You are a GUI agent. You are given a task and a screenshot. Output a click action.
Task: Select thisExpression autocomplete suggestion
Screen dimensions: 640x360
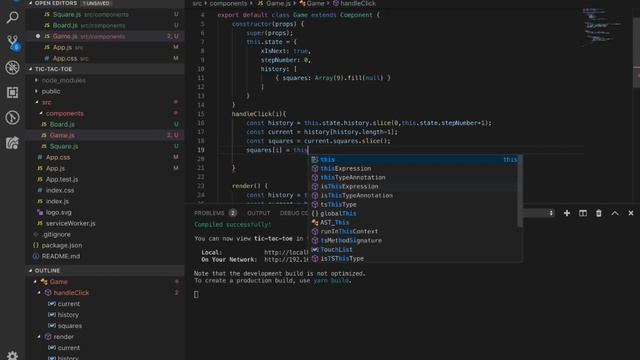(413, 169)
